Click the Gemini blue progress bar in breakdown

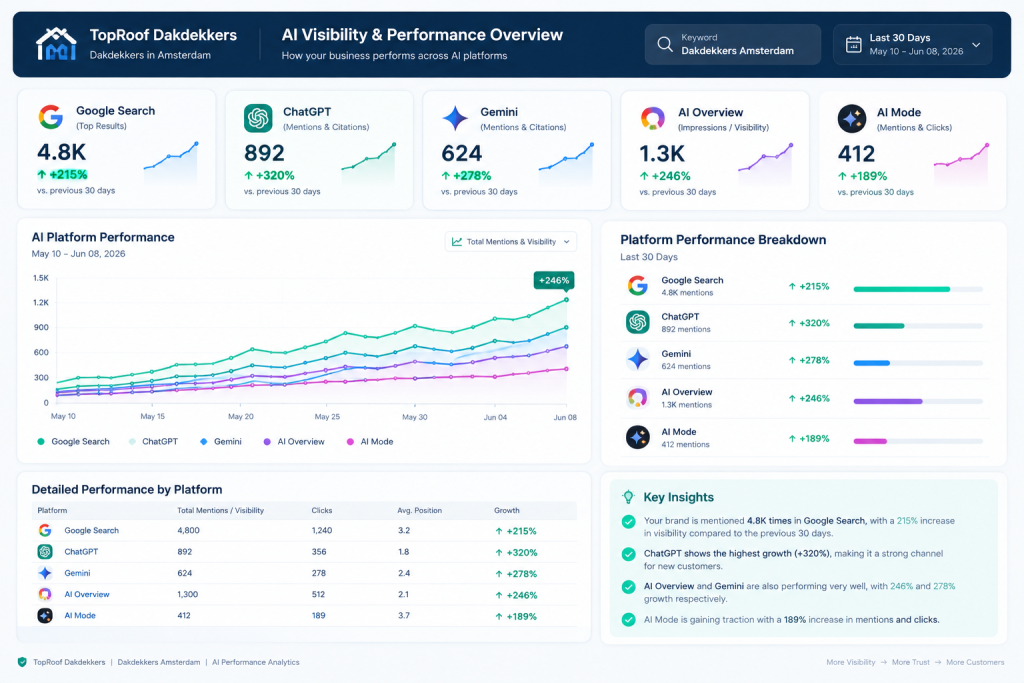pyautogui.click(x=872, y=363)
